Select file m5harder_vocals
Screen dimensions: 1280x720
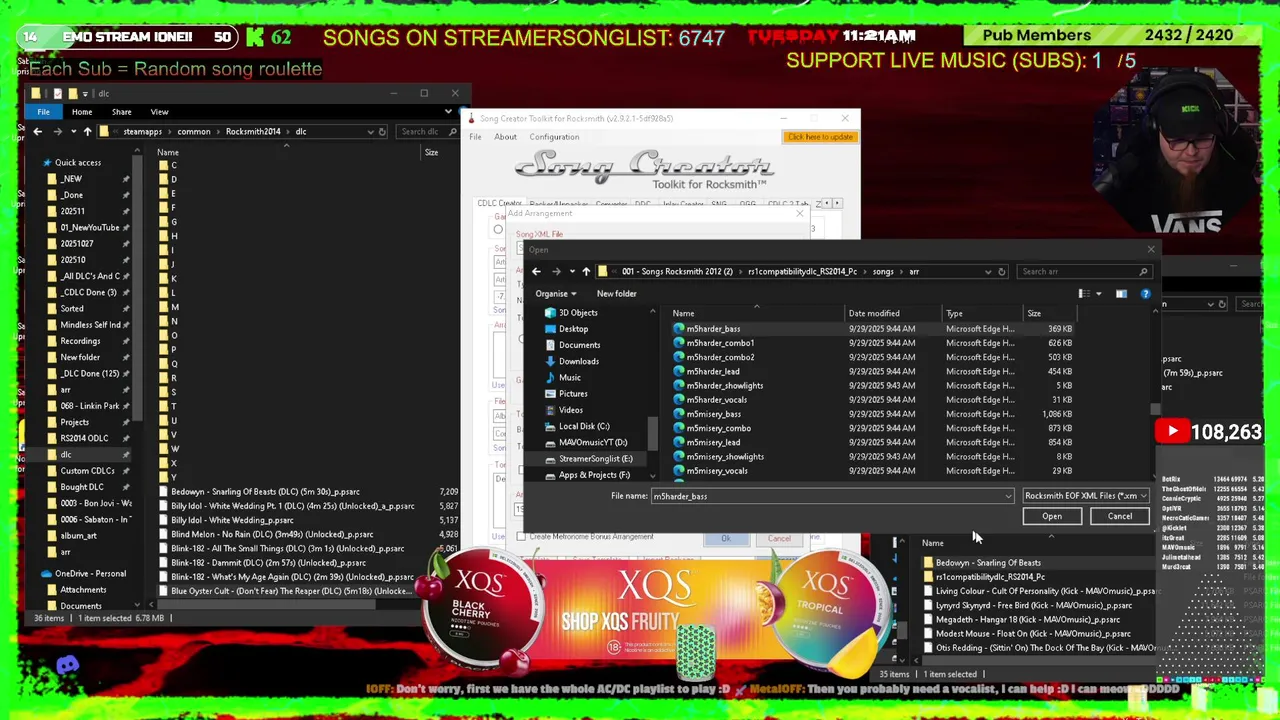[x=716, y=400]
